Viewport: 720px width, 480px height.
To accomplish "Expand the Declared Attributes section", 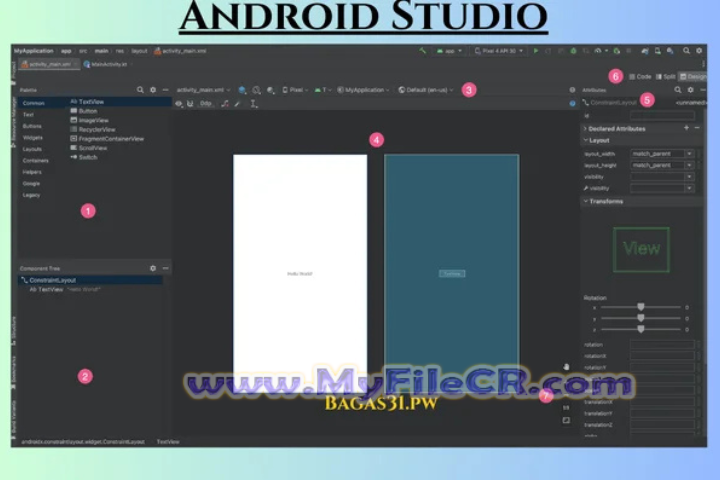I will point(585,129).
